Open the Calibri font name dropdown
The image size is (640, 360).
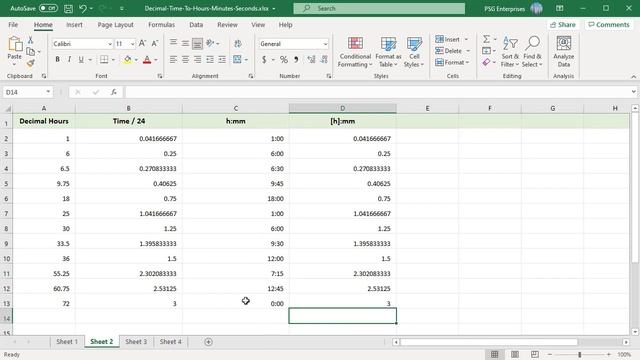pos(110,44)
